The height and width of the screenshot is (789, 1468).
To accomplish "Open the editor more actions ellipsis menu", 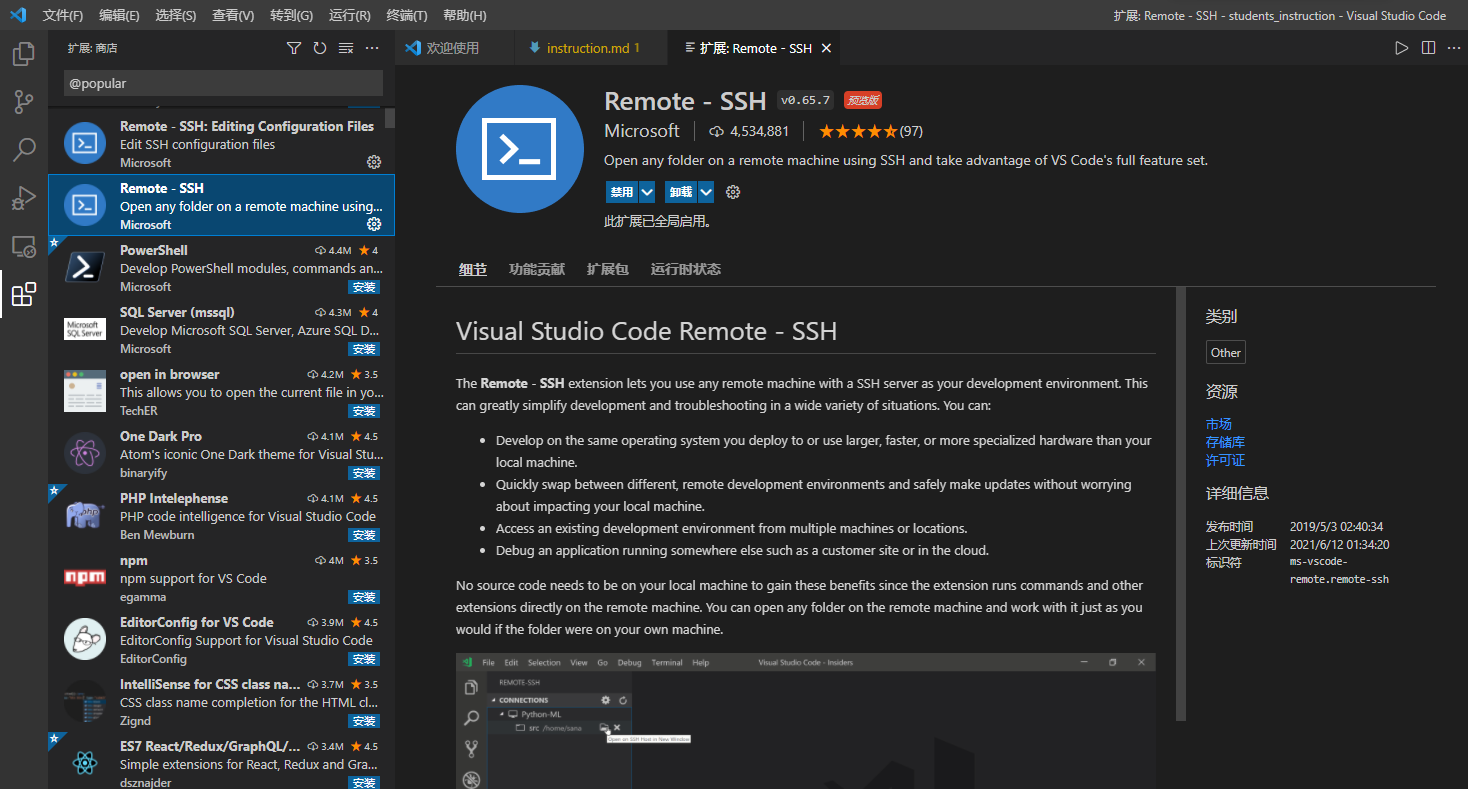I will [1453, 48].
